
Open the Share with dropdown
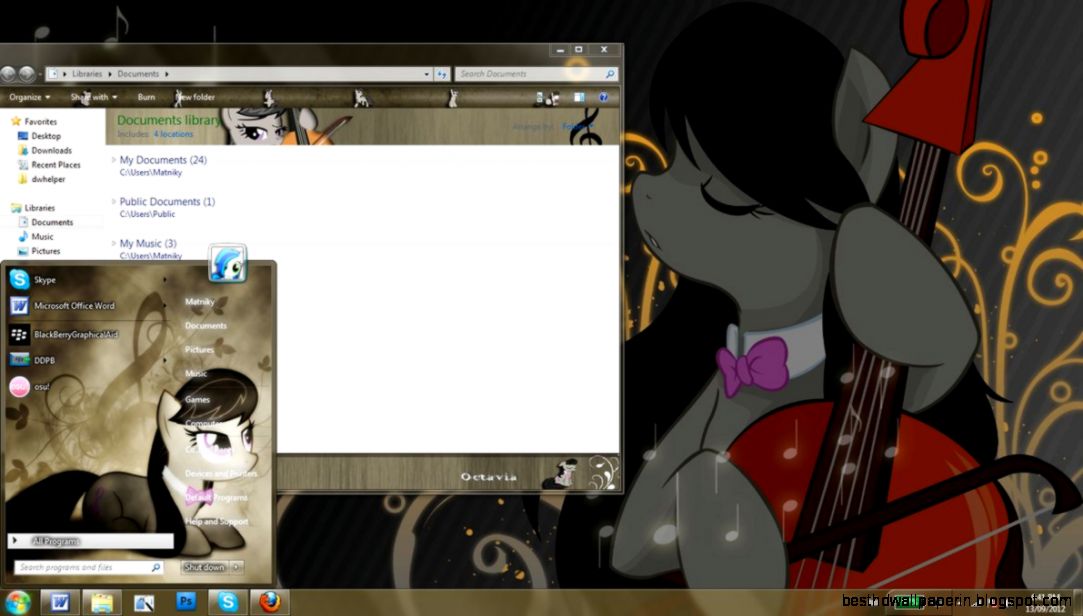pyautogui.click(x=92, y=97)
